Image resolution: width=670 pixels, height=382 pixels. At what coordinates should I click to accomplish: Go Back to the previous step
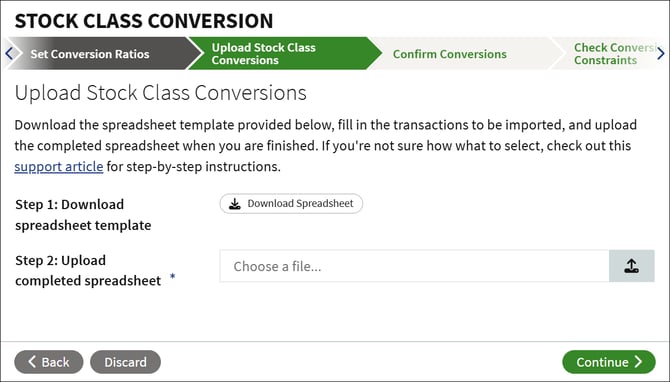coord(49,362)
